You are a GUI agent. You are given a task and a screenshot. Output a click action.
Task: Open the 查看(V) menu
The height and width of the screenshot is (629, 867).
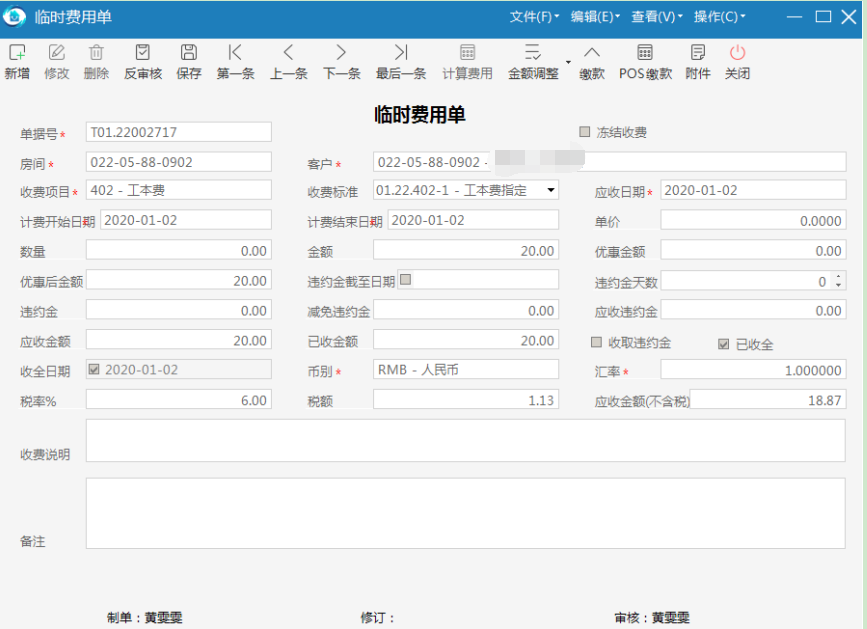coord(657,17)
